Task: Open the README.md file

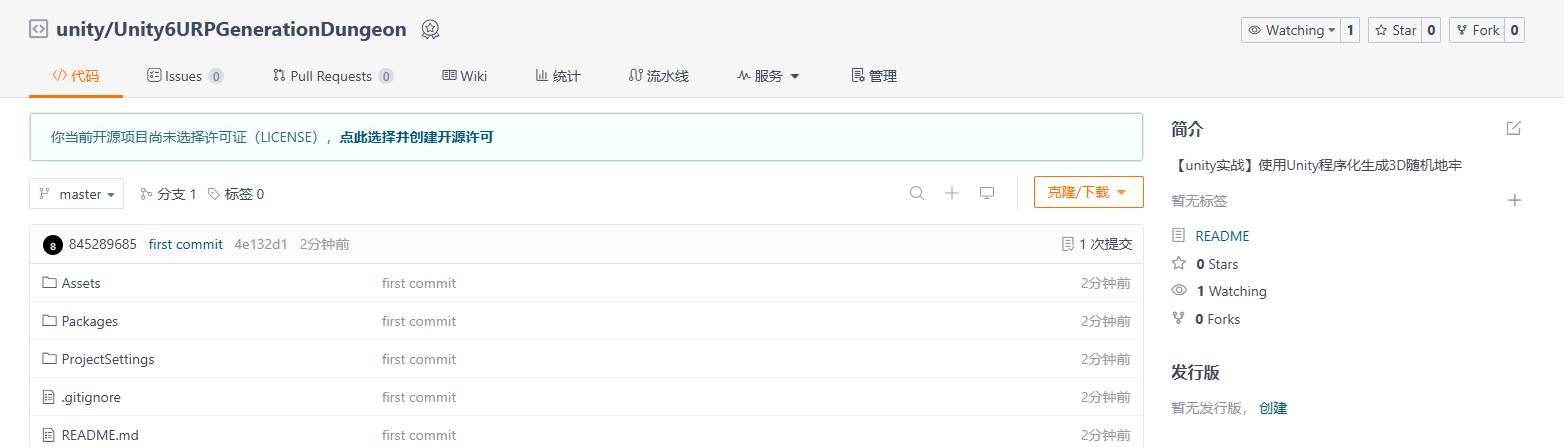Action: tap(100, 435)
